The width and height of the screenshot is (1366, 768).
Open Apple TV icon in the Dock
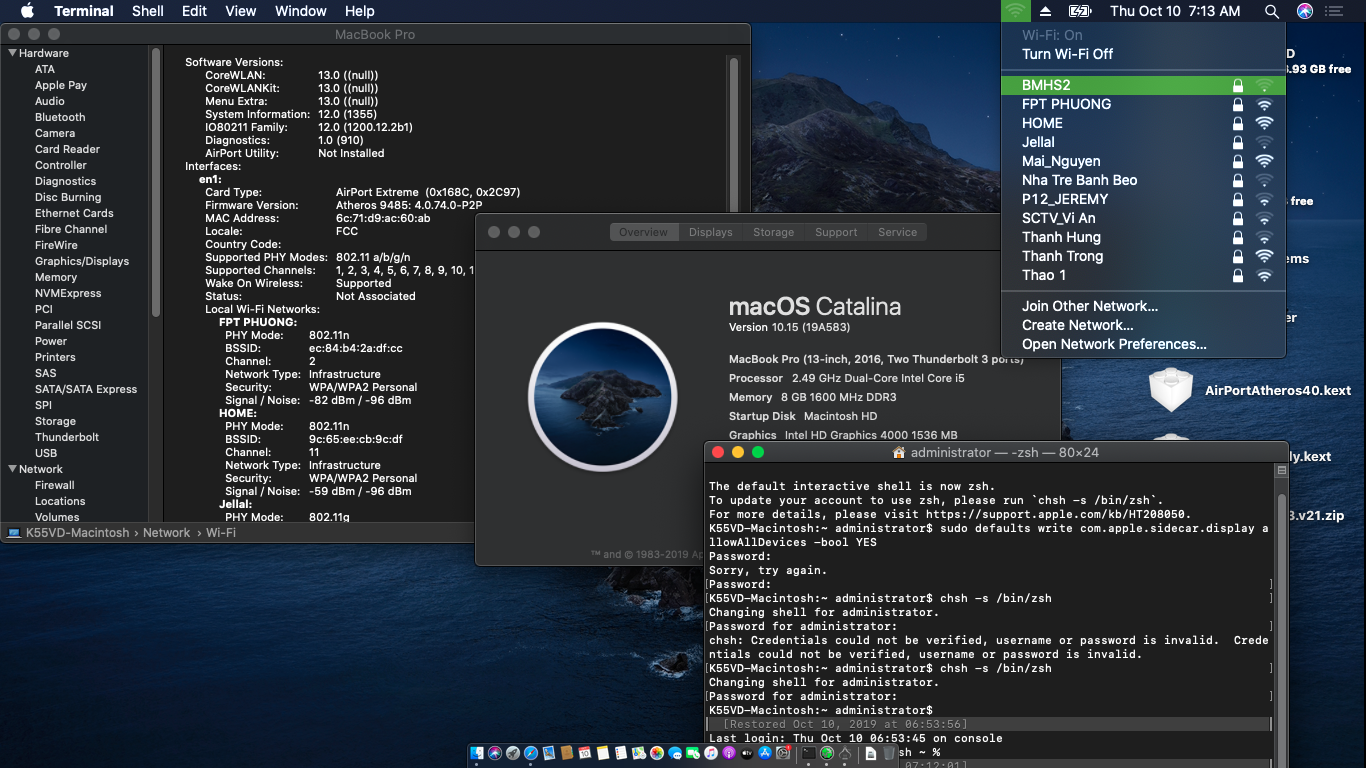[747, 753]
